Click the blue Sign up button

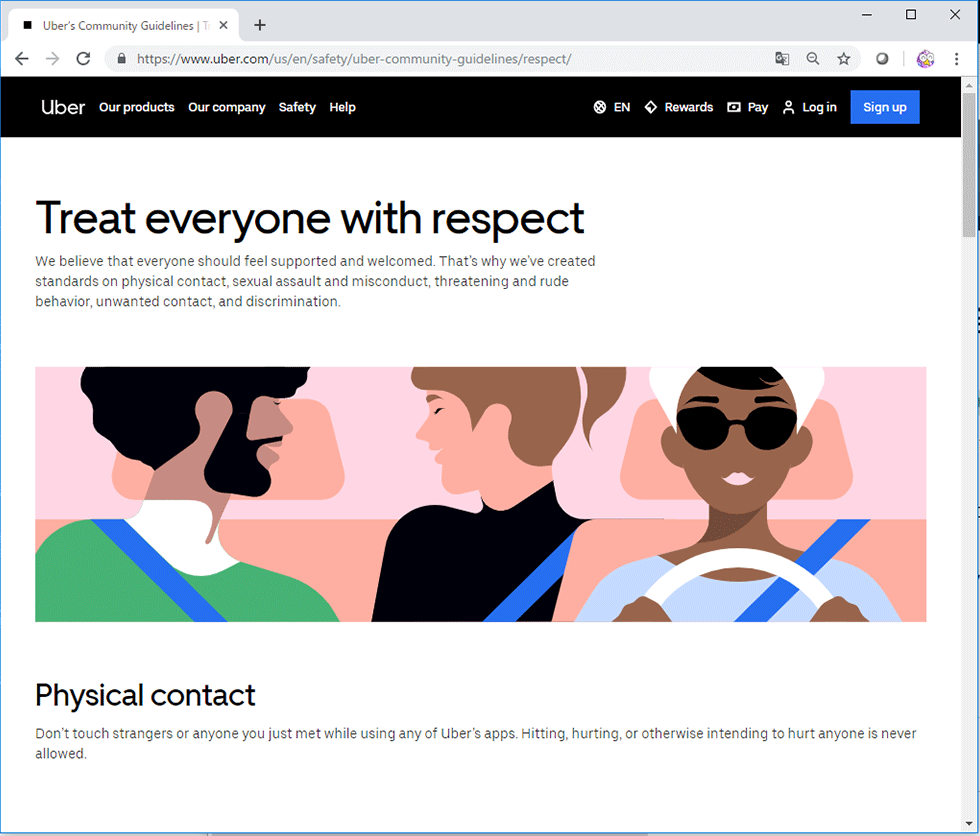click(x=885, y=107)
